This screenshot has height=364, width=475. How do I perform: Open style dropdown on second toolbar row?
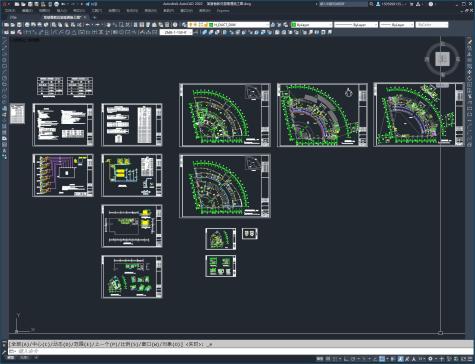pyautogui.click(x=176, y=32)
